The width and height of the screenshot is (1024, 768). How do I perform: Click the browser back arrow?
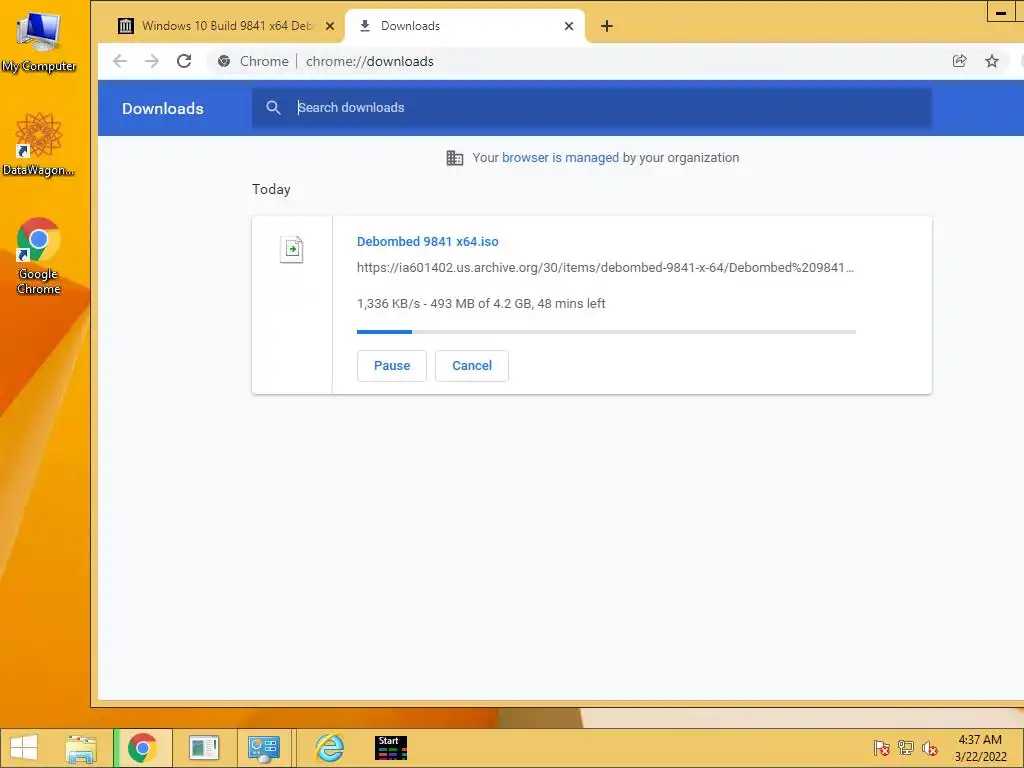point(120,61)
